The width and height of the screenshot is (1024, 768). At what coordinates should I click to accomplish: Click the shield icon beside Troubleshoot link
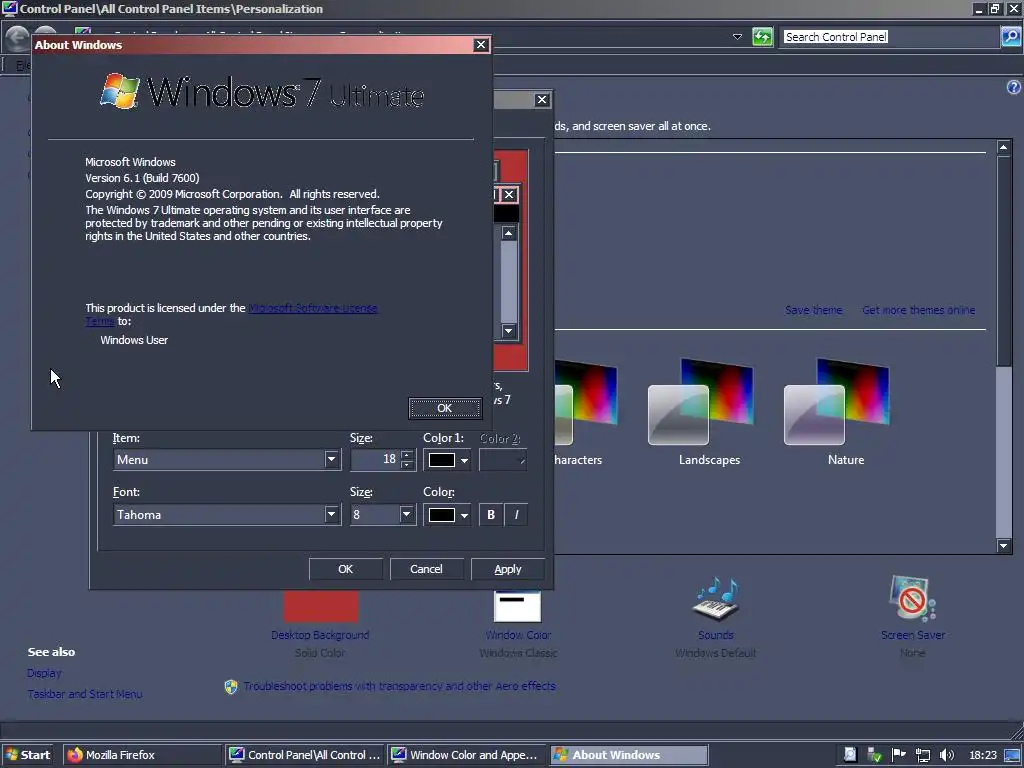[x=231, y=686]
